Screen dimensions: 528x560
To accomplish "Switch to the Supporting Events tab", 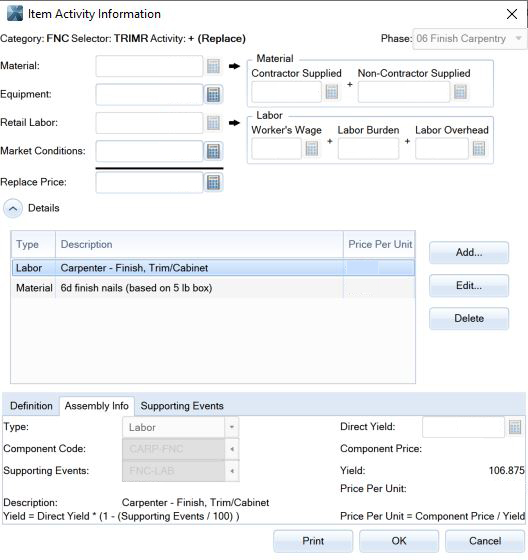I will click(182, 406).
